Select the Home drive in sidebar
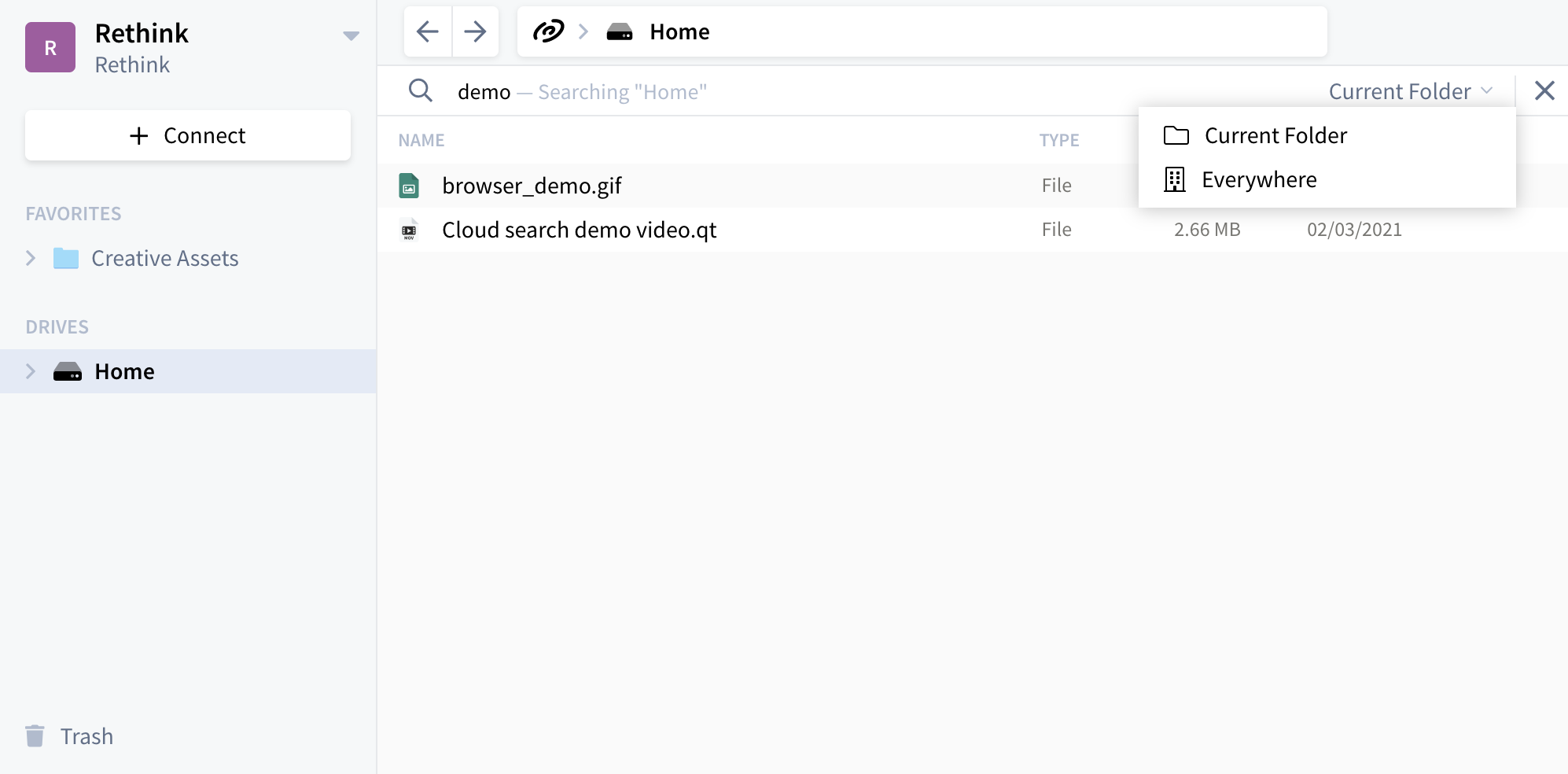1568x774 pixels. point(188,371)
